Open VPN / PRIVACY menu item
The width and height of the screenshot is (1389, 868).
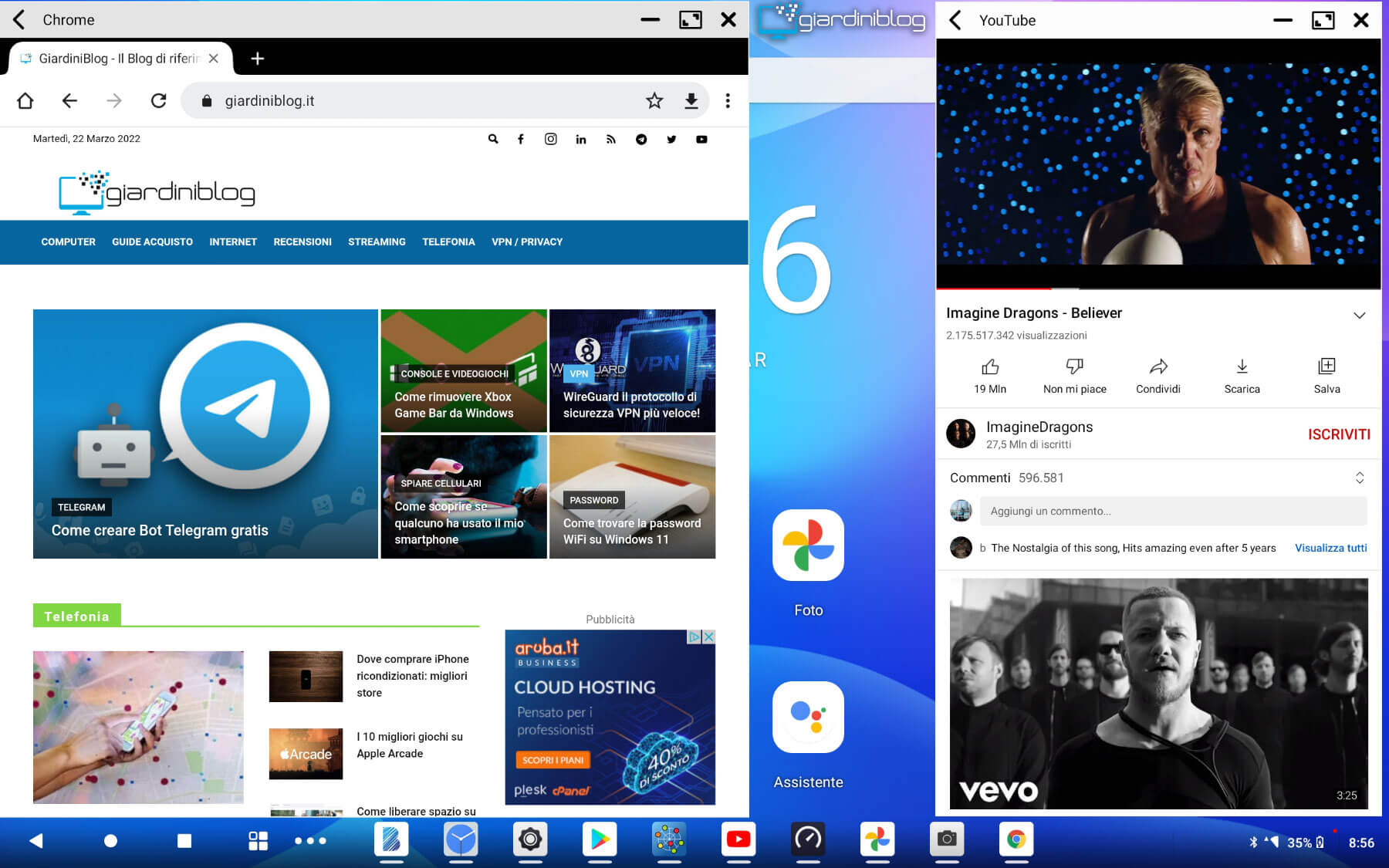[x=527, y=242]
